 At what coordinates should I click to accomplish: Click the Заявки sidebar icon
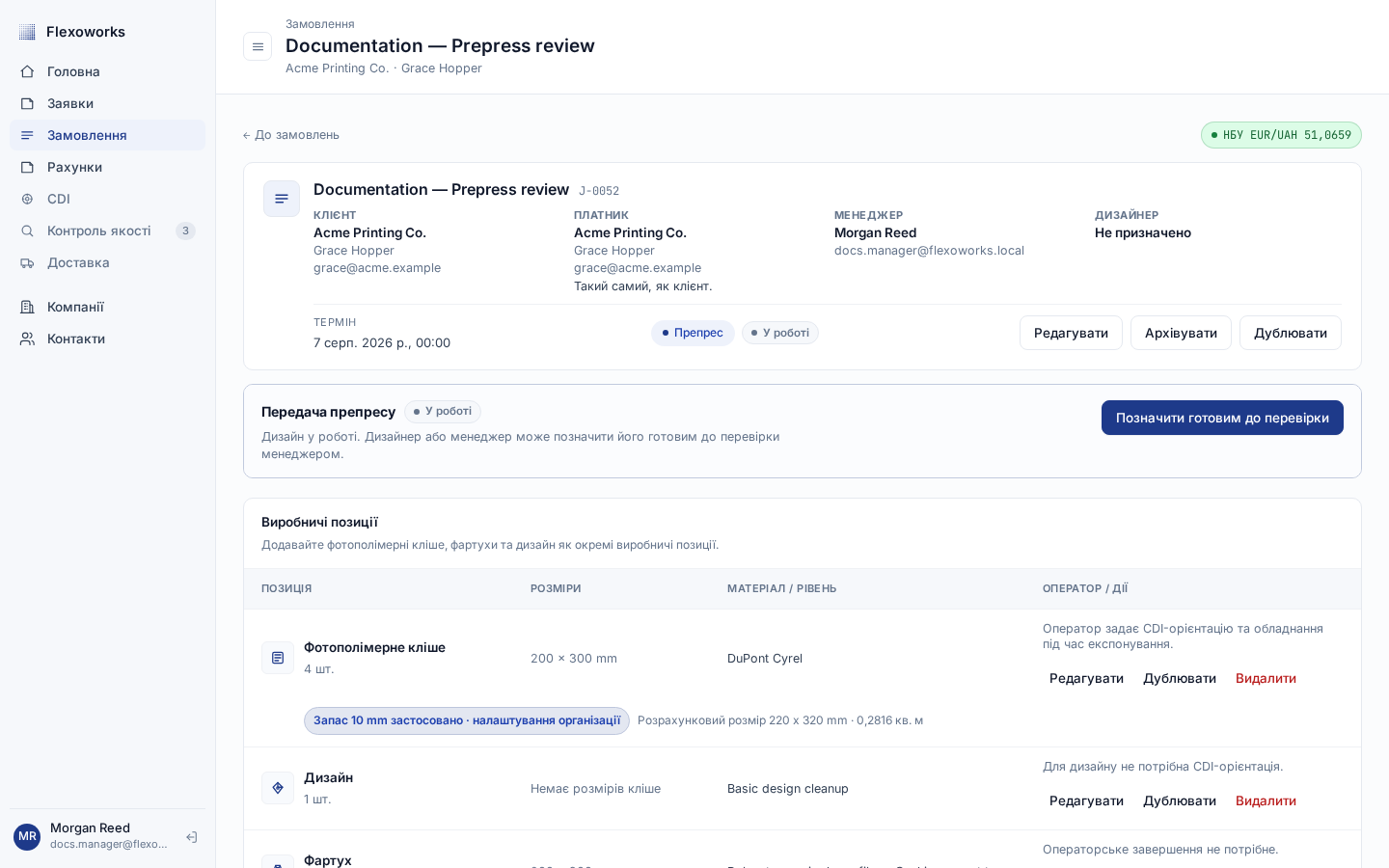(27, 103)
